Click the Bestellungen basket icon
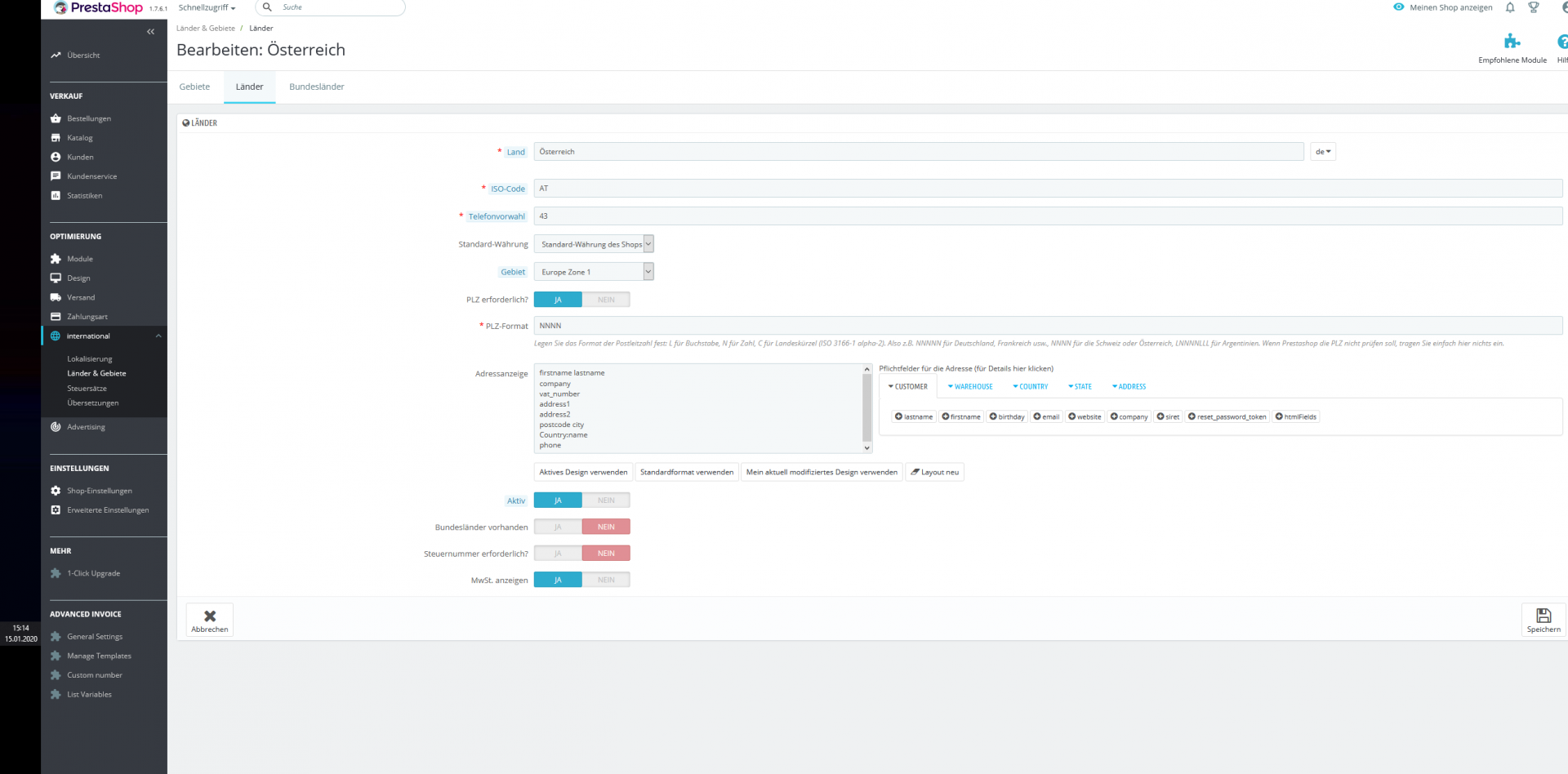 click(56, 118)
